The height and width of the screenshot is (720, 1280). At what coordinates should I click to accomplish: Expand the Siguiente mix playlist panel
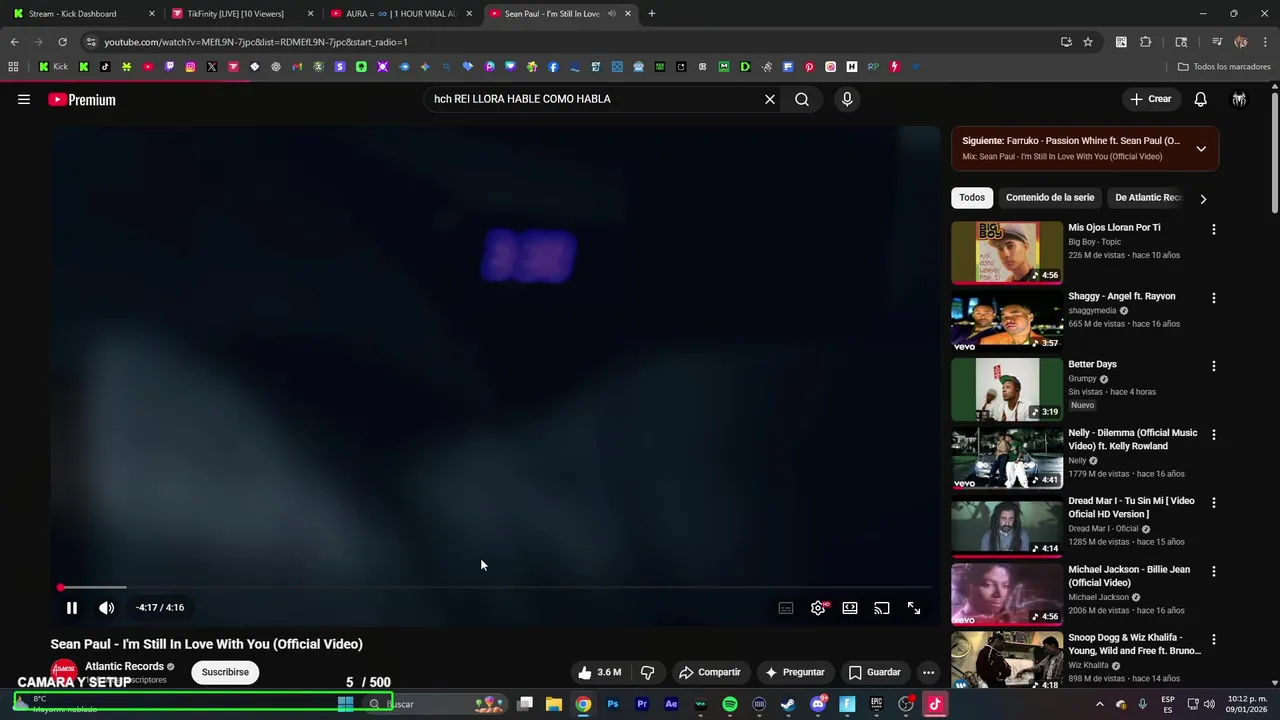coord(1201,149)
